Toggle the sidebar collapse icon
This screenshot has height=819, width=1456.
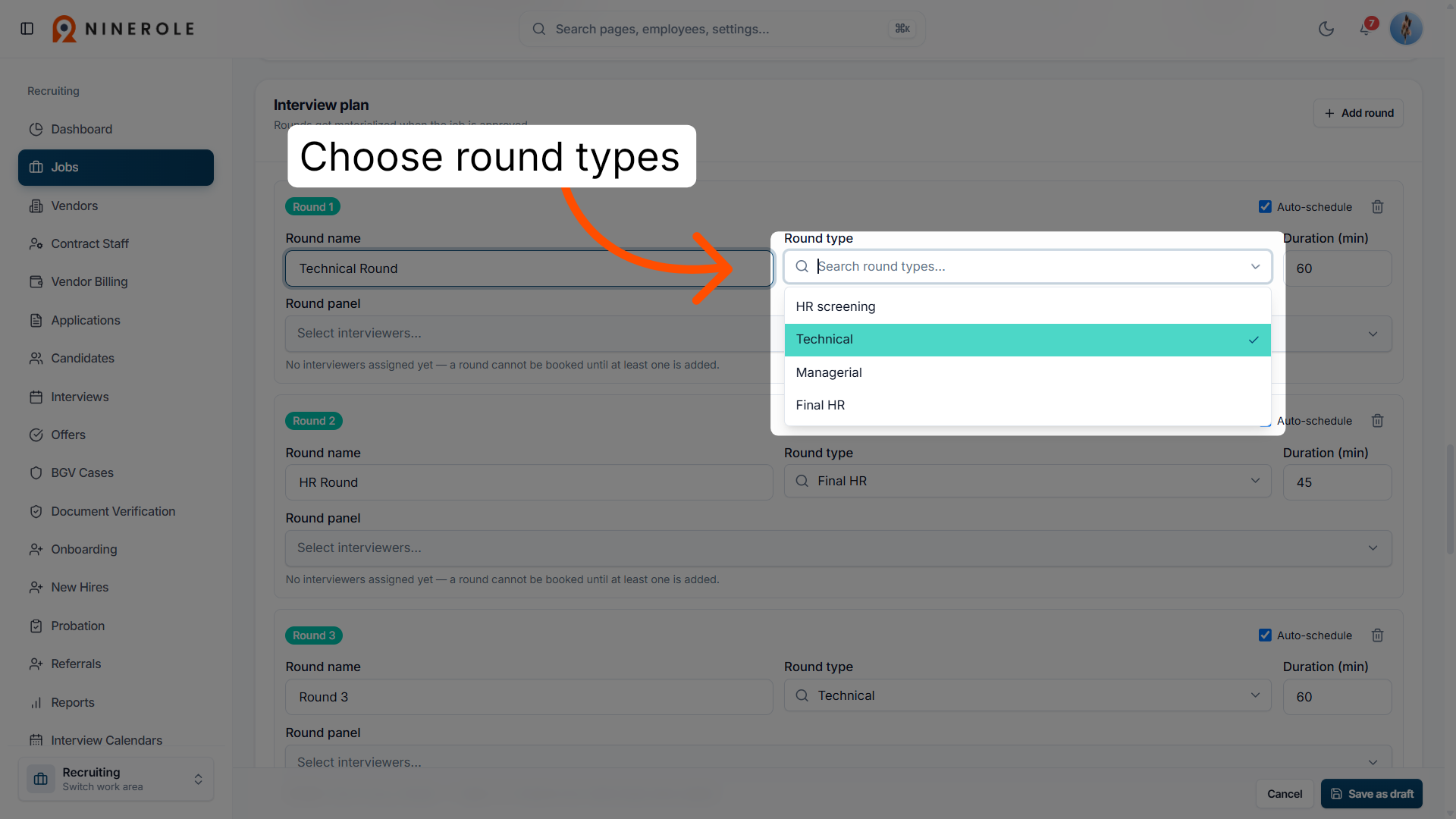tap(27, 29)
